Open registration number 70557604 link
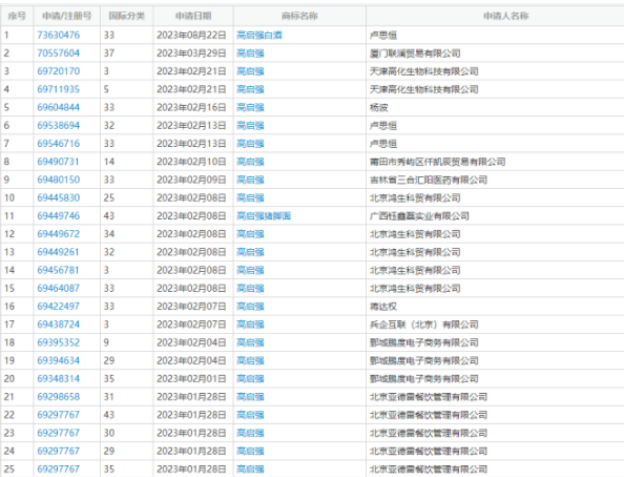The image size is (627, 477). [x=58, y=53]
